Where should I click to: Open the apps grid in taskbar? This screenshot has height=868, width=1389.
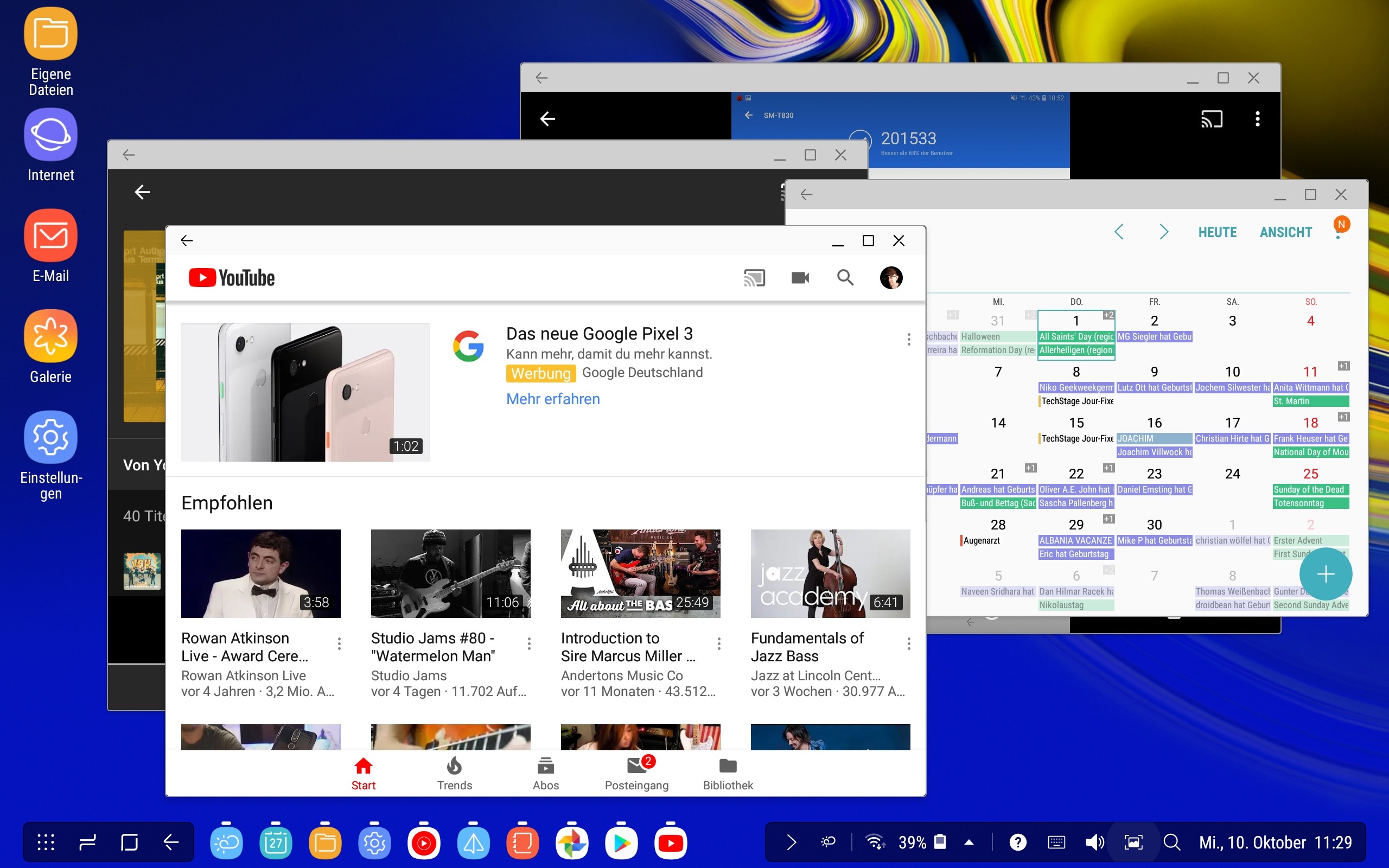(x=46, y=842)
